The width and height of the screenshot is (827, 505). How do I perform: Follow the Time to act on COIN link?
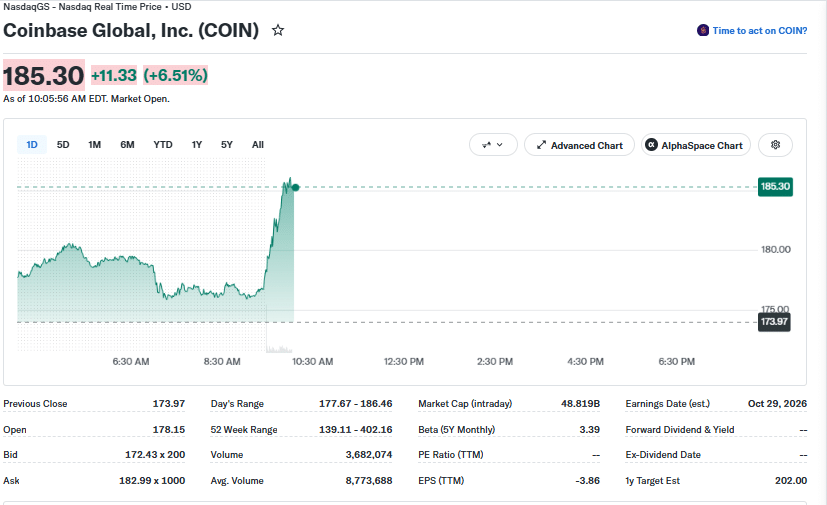759,31
